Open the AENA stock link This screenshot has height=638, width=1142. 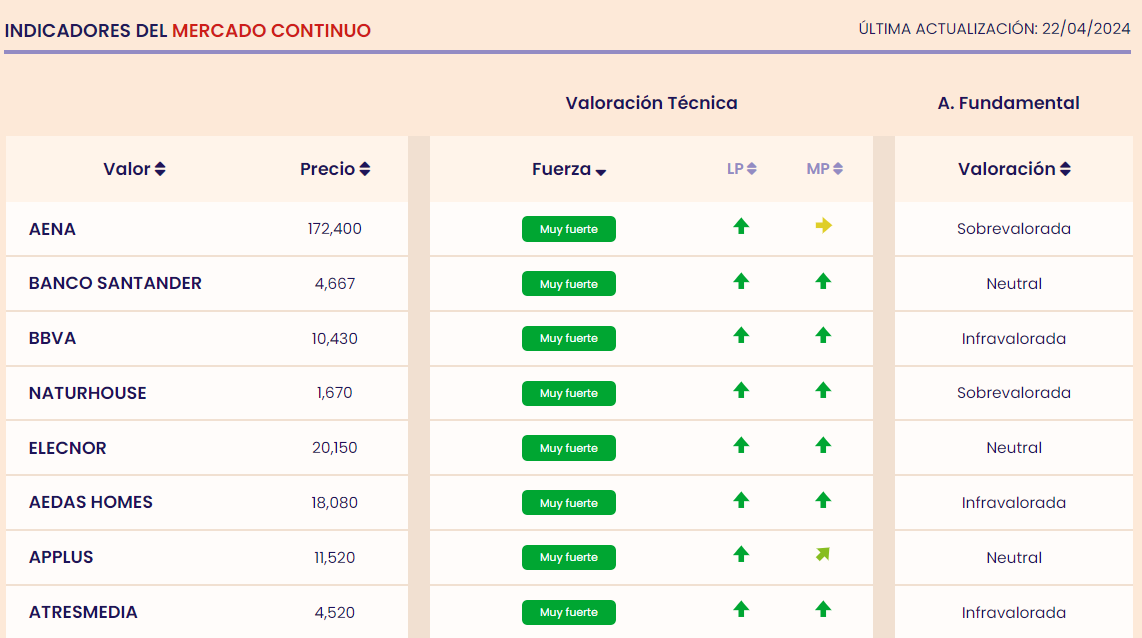pos(52,229)
